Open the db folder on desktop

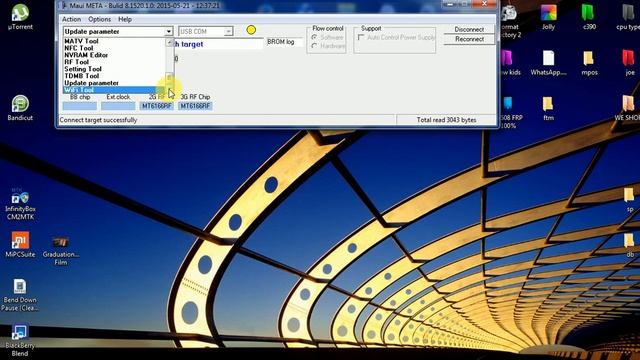pyautogui.click(x=630, y=246)
